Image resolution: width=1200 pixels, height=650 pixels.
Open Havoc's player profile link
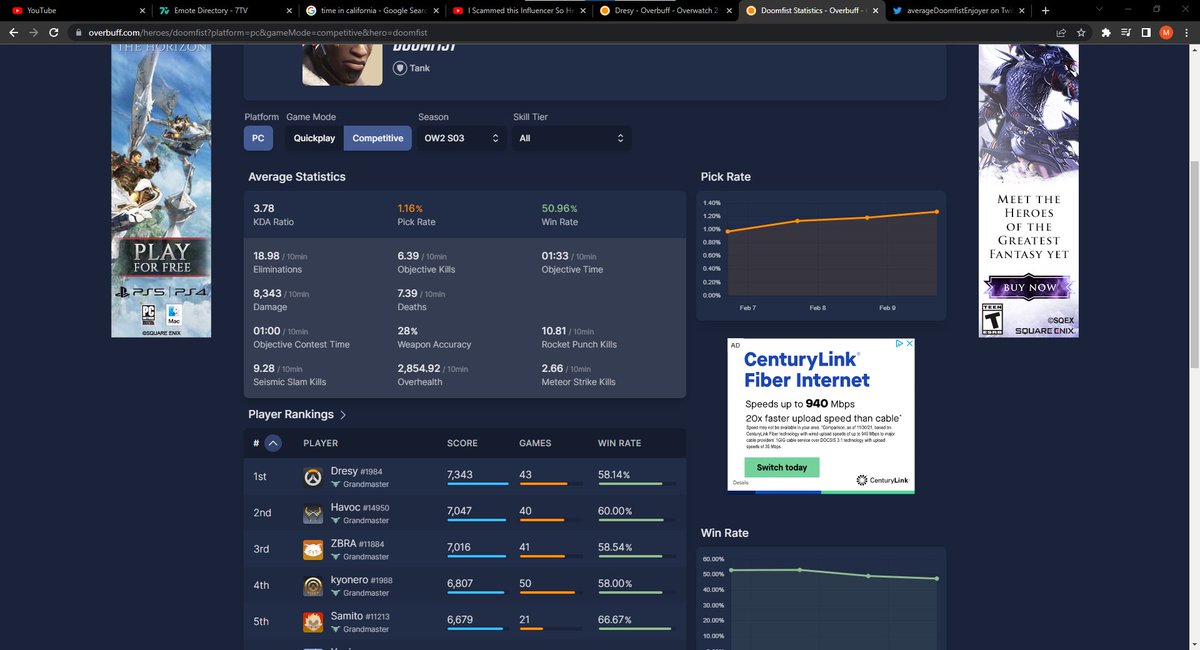[345, 507]
